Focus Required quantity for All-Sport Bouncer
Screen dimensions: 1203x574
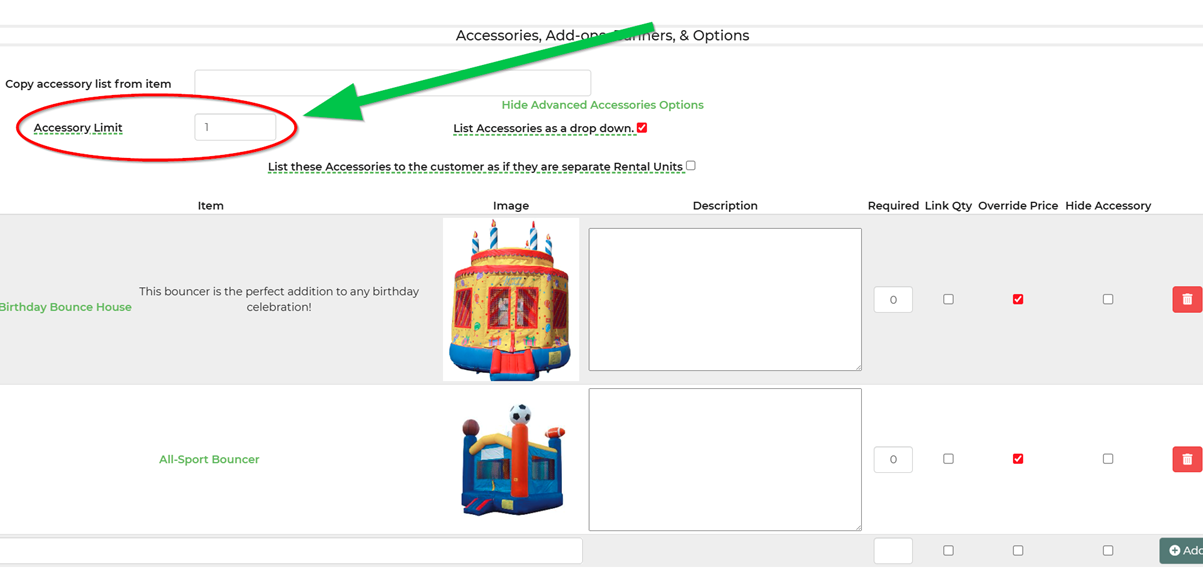pyautogui.click(x=893, y=459)
